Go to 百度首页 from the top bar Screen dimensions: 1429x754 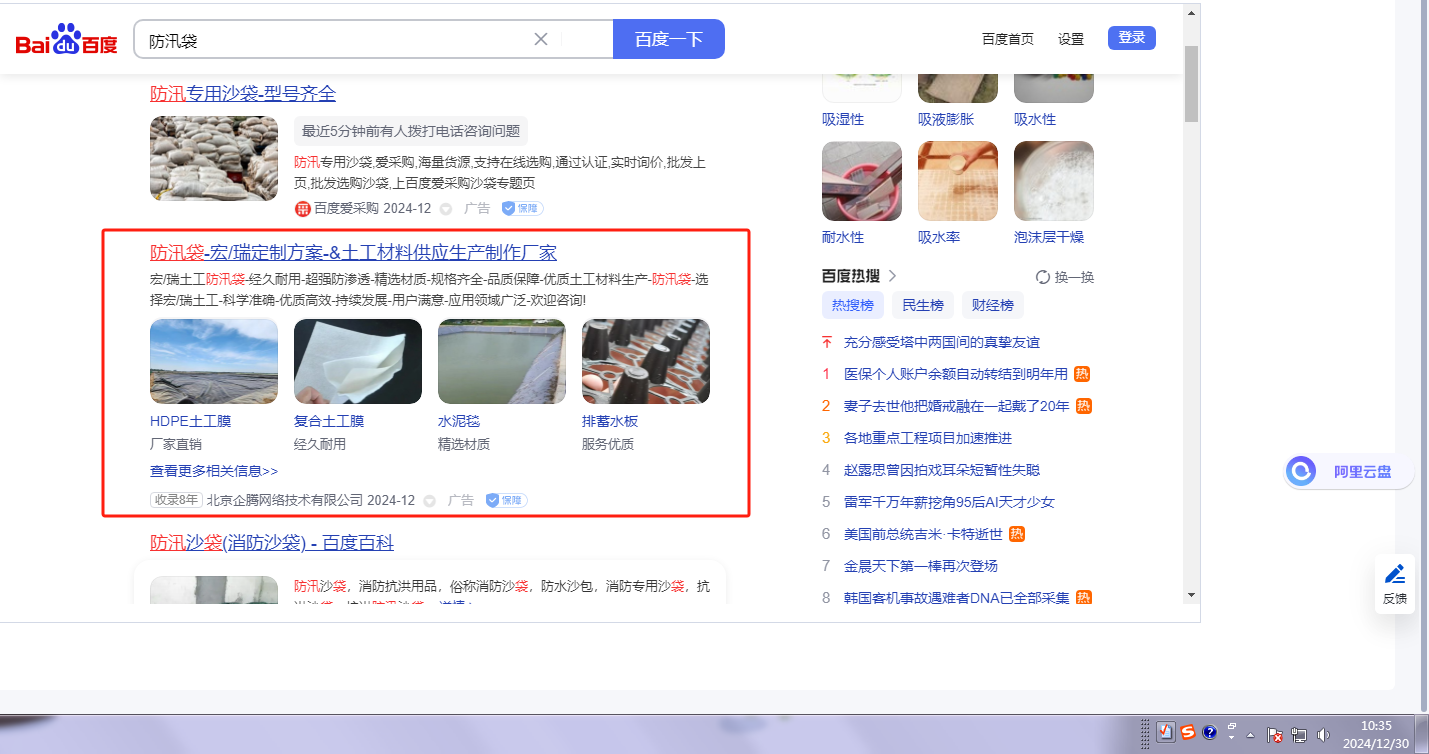tap(1008, 39)
